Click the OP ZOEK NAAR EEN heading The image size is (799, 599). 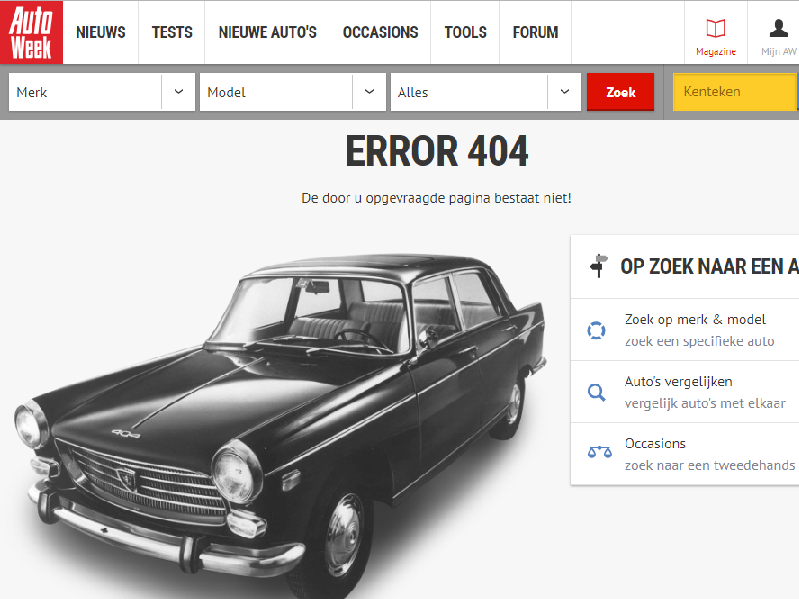coord(709,266)
